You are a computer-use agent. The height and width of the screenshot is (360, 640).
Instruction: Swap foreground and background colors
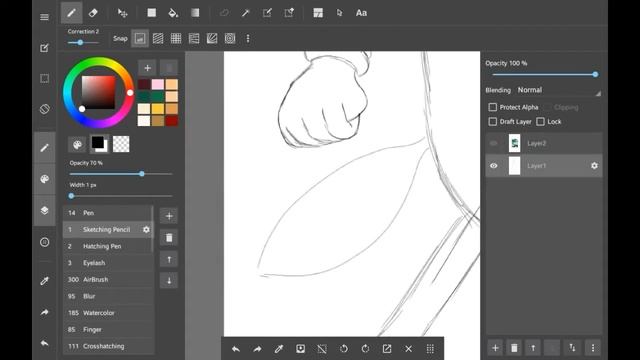point(99,144)
